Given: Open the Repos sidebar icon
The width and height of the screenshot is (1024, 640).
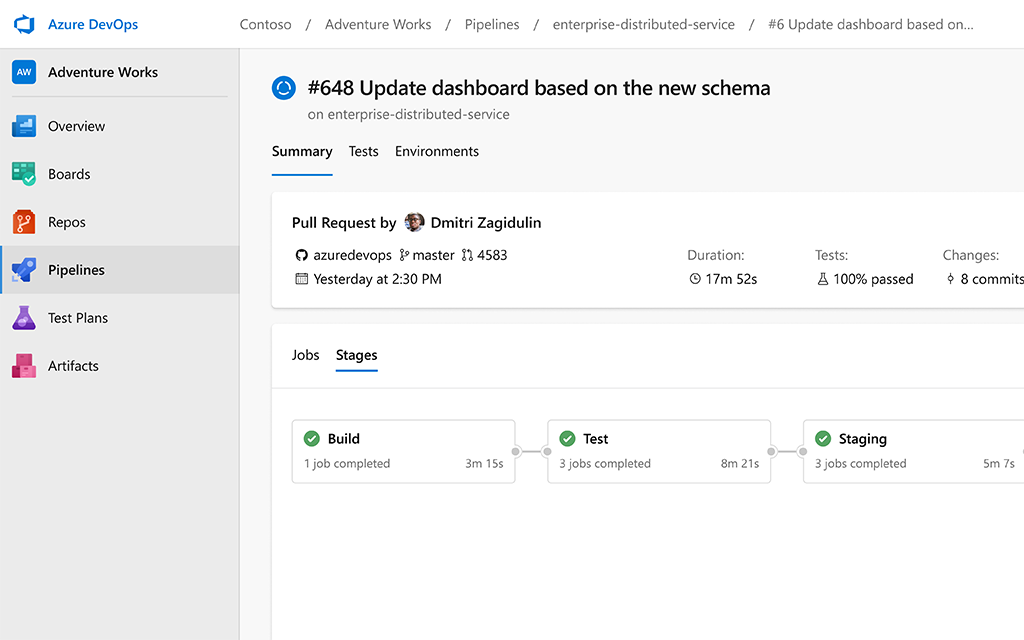Looking at the screenshot, I should [24, 222].
